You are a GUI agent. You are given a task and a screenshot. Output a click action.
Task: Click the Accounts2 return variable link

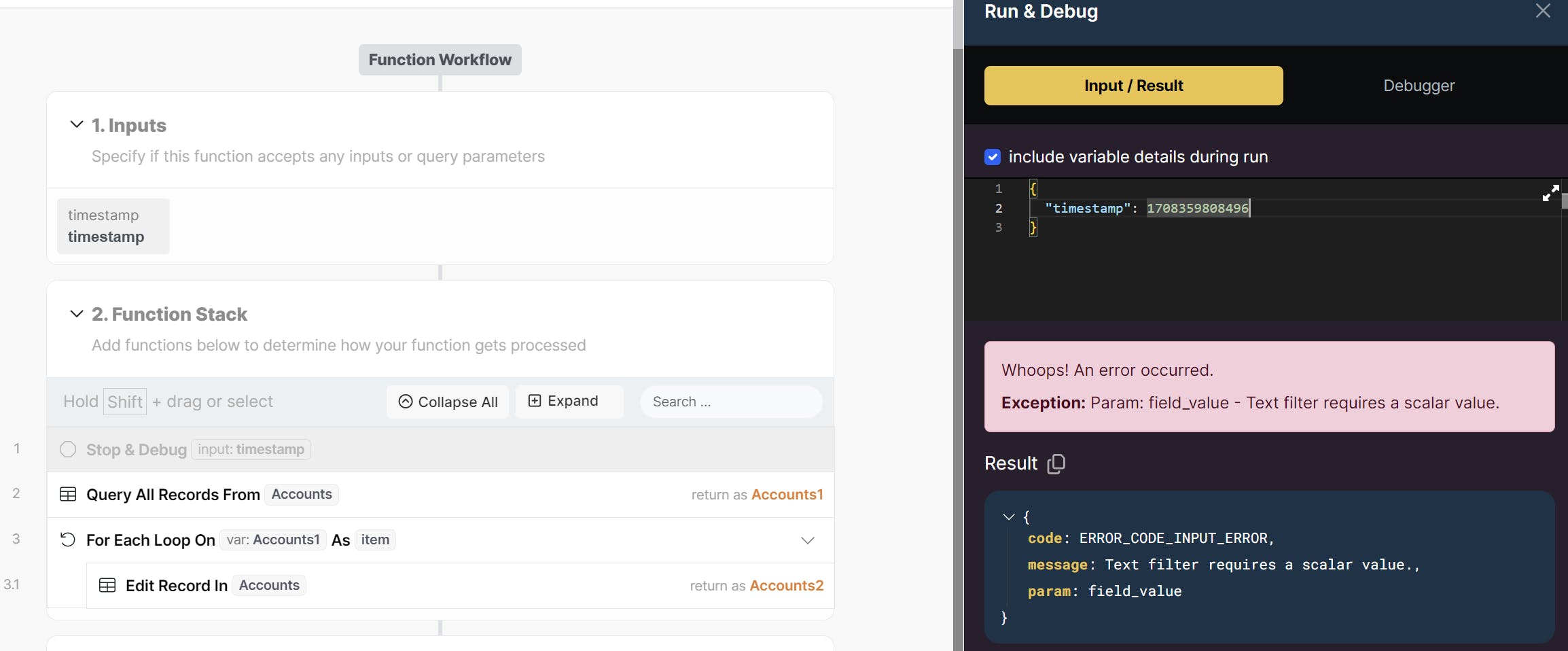786,586
